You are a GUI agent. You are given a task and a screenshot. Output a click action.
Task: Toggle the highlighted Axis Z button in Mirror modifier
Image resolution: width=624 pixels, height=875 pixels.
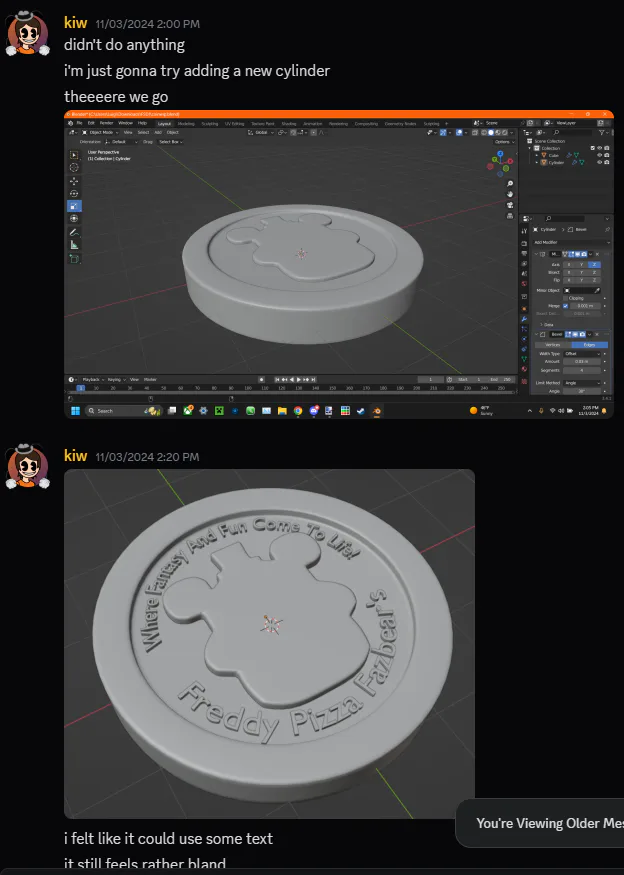click(594, 265)
